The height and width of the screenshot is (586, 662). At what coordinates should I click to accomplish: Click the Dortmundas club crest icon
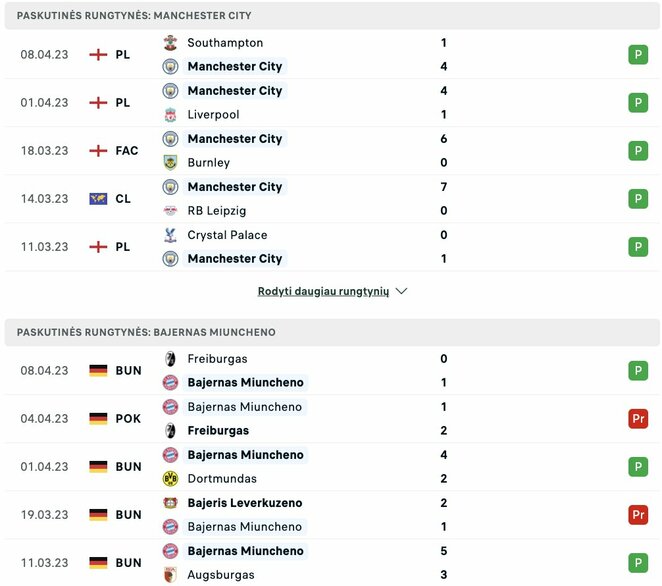[x=170, y=479]
